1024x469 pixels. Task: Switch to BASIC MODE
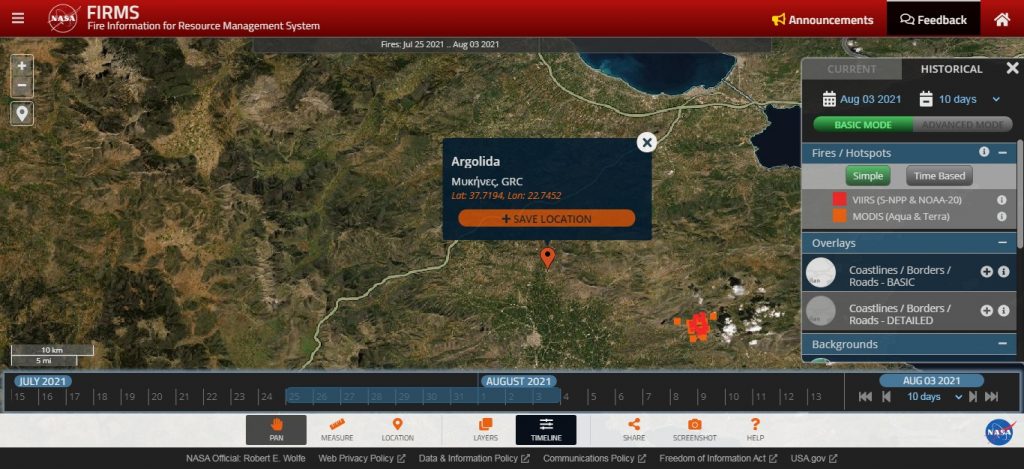863,125
